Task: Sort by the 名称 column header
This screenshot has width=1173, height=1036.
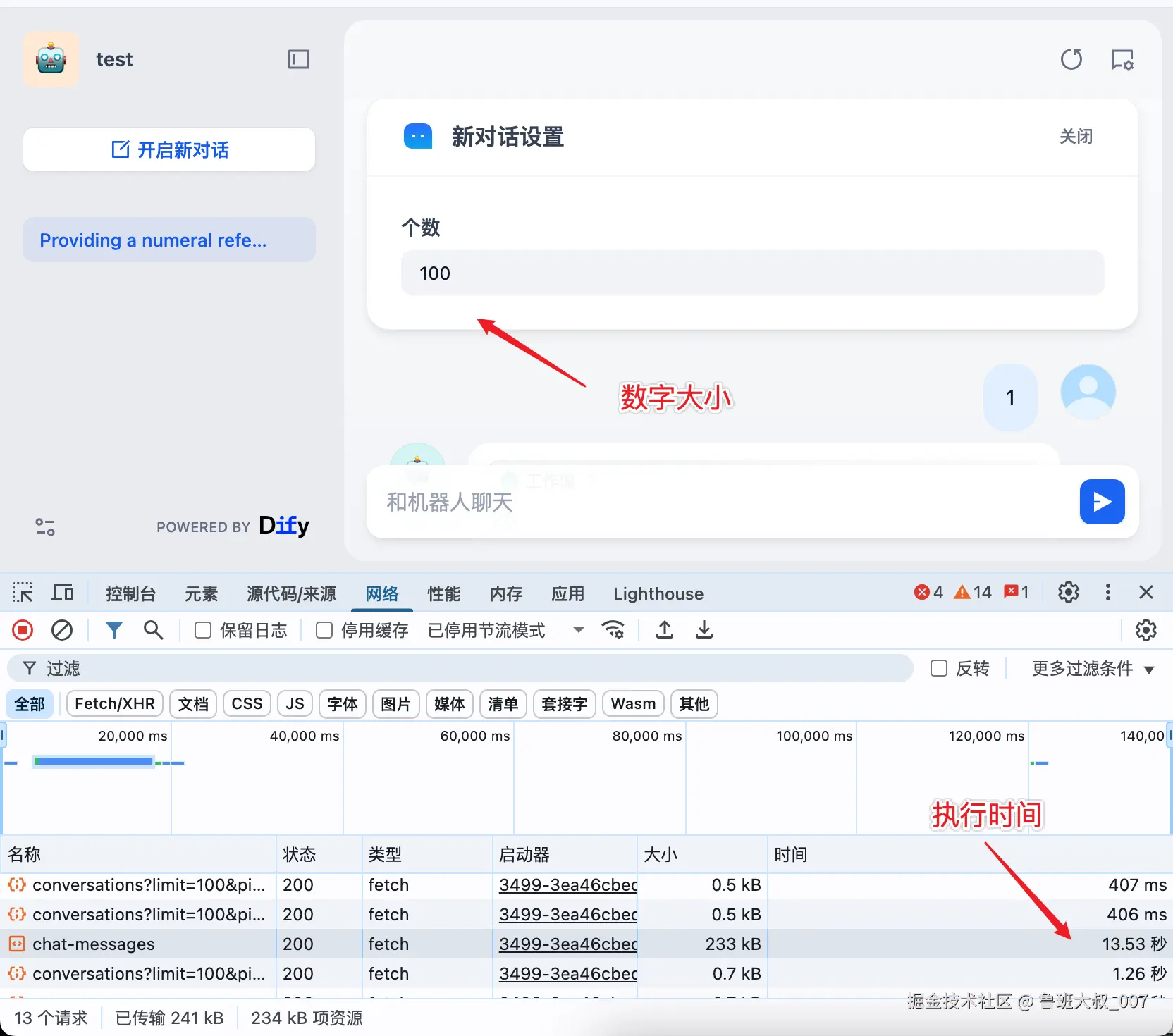Action: [x=138, y=854]
